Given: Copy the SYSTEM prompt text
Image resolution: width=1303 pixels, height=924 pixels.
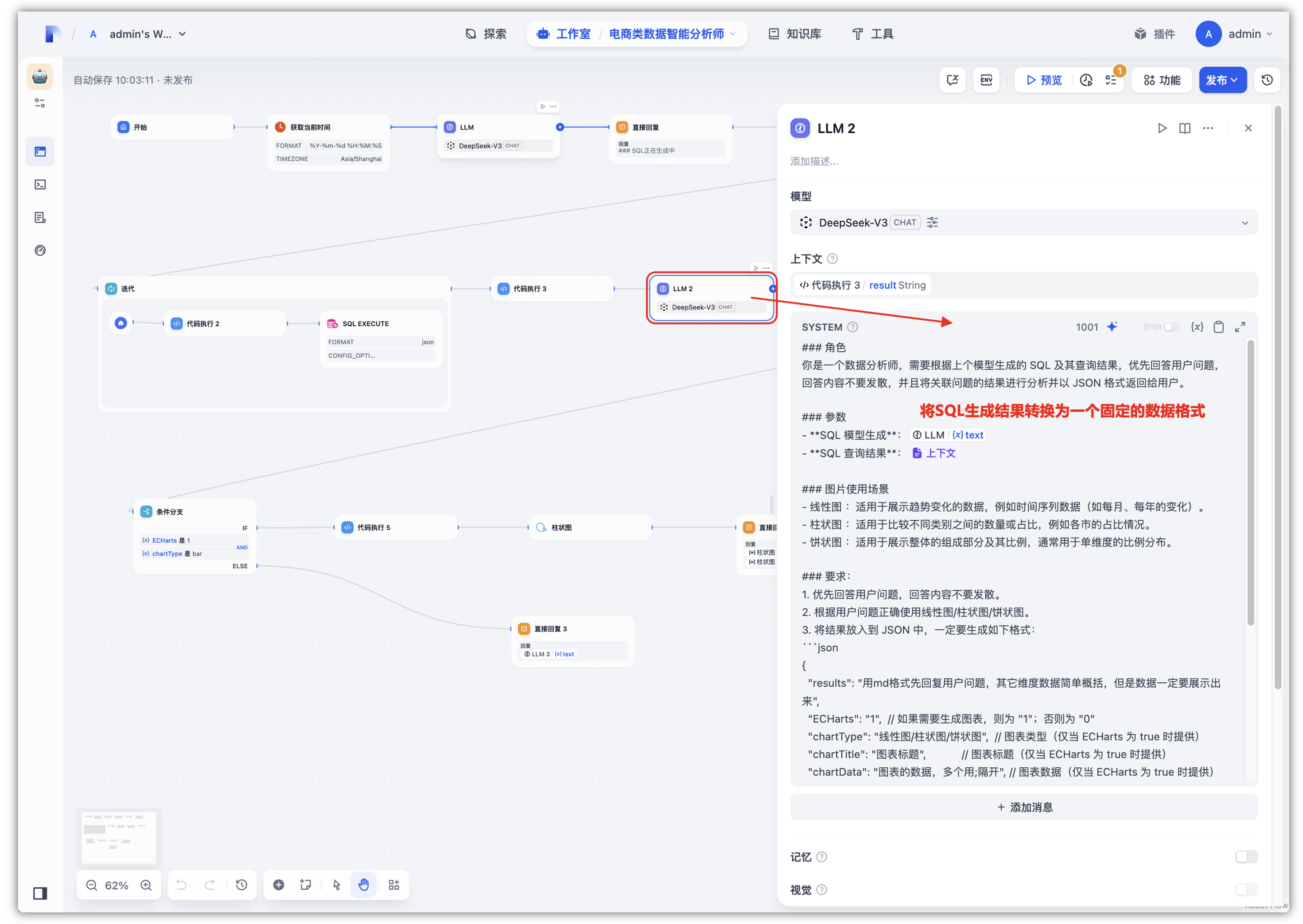Looking at the screenshot, I should tap(1219, 327).
